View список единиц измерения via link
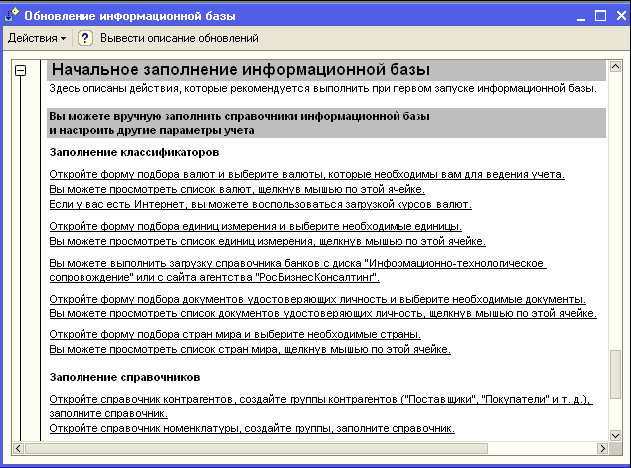 (267, 241)
